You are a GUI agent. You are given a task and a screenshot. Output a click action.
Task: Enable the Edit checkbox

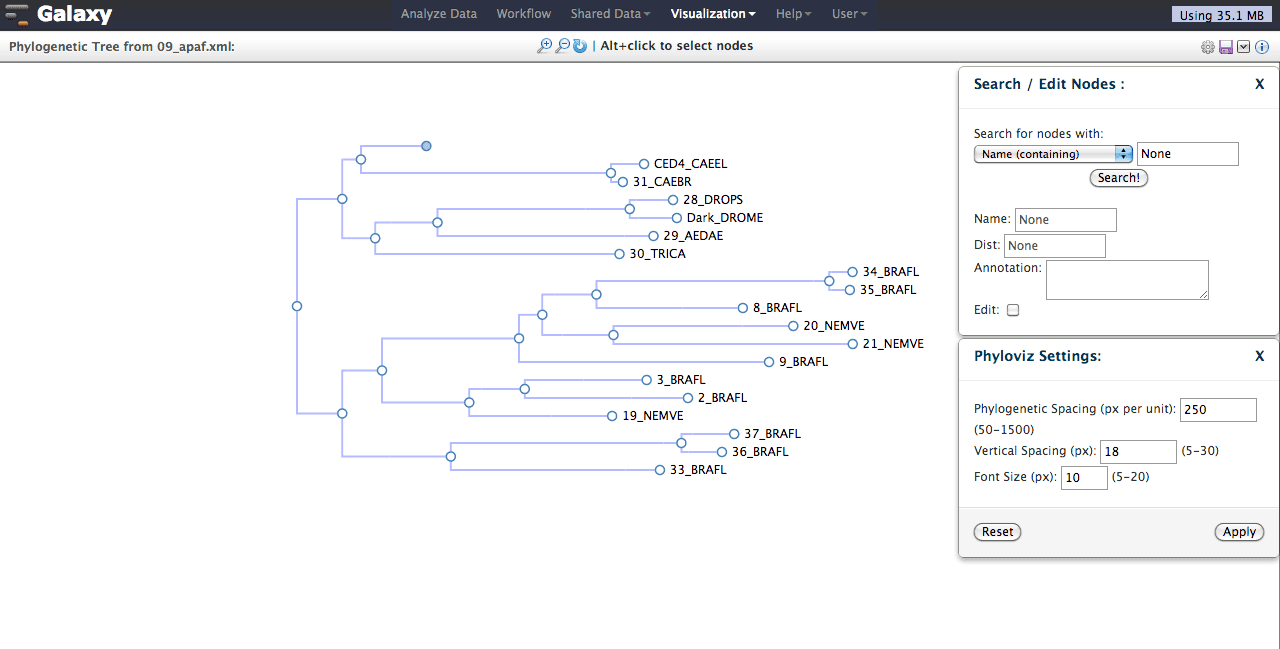point(1012,310)
